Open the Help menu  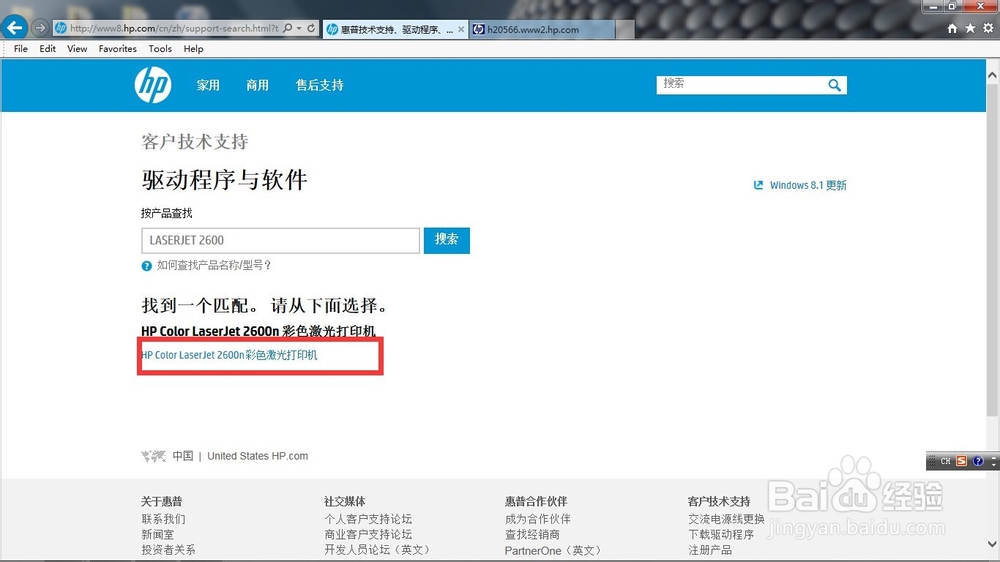pyautogui.click(x=193, y=48)
